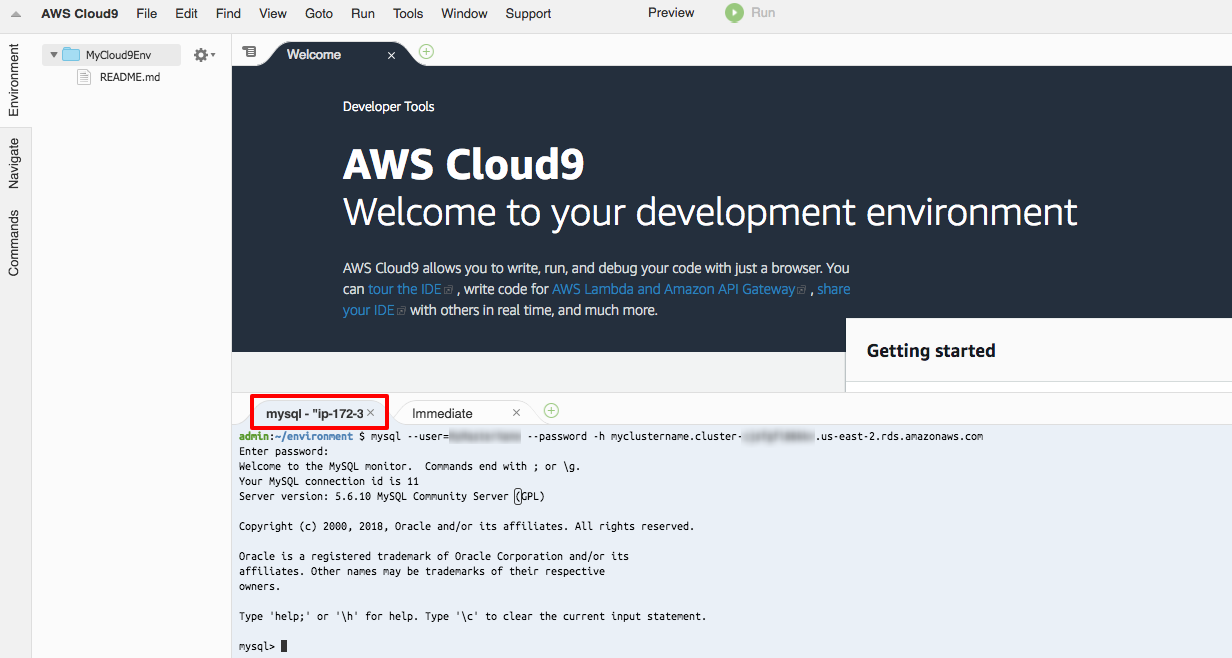Select the mysql terminal tab
The width and height of the screenshot is (1232, 658).
point(314,413)
